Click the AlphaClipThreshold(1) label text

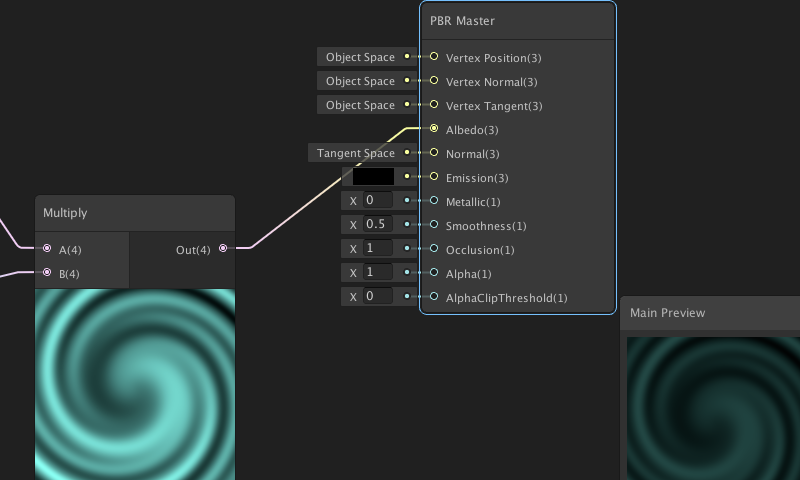coord(507,298)
